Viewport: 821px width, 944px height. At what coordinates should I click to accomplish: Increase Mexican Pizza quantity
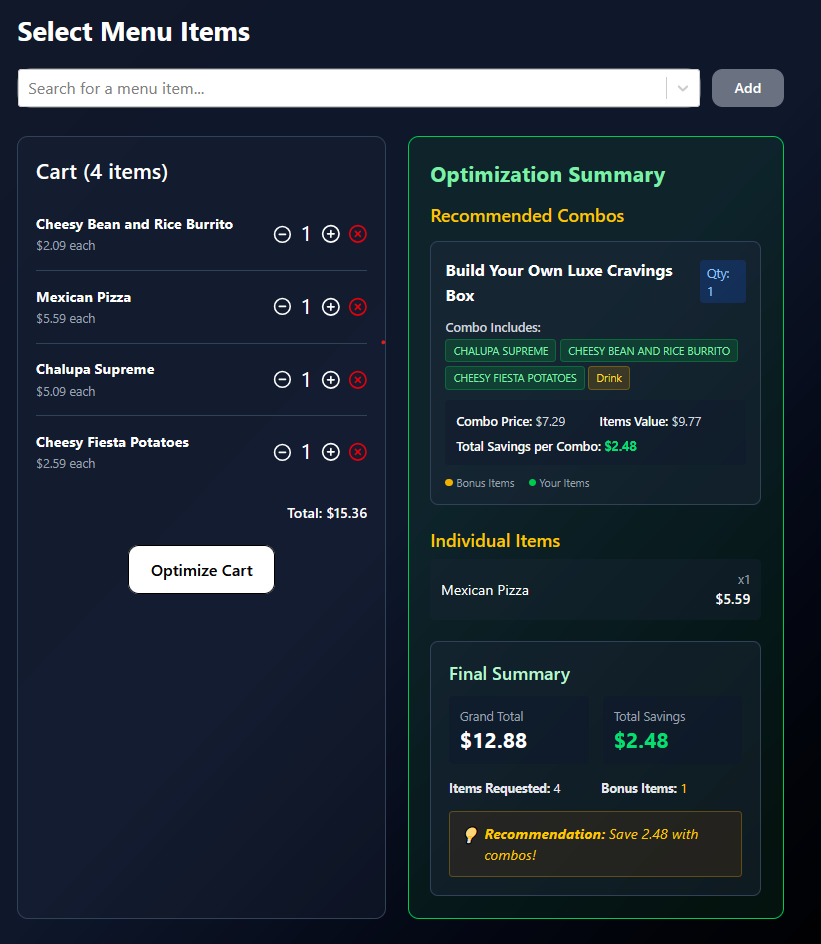coord(330,307)
